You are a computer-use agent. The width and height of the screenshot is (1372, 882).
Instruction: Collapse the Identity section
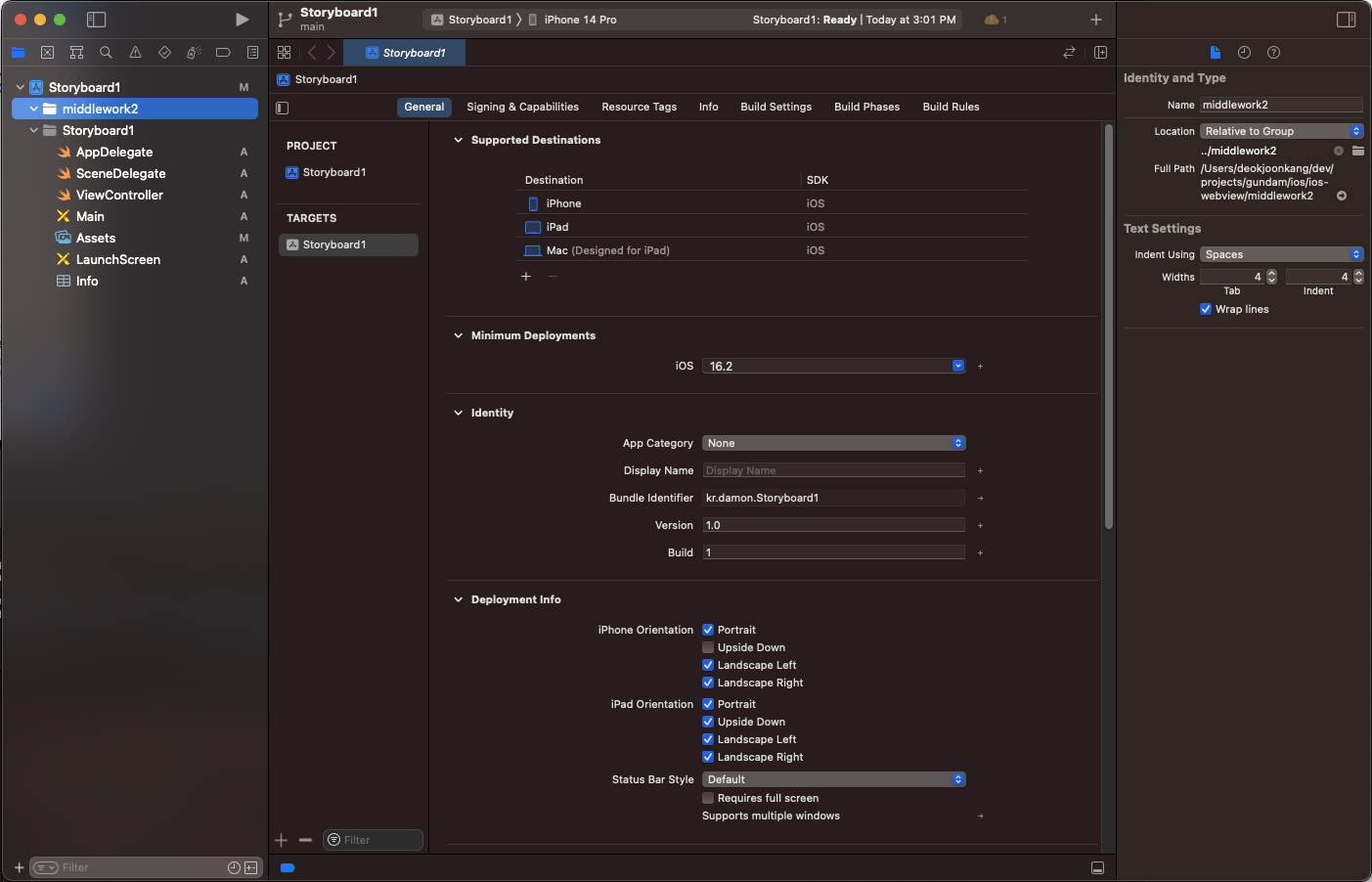click(x=458, y=413)
